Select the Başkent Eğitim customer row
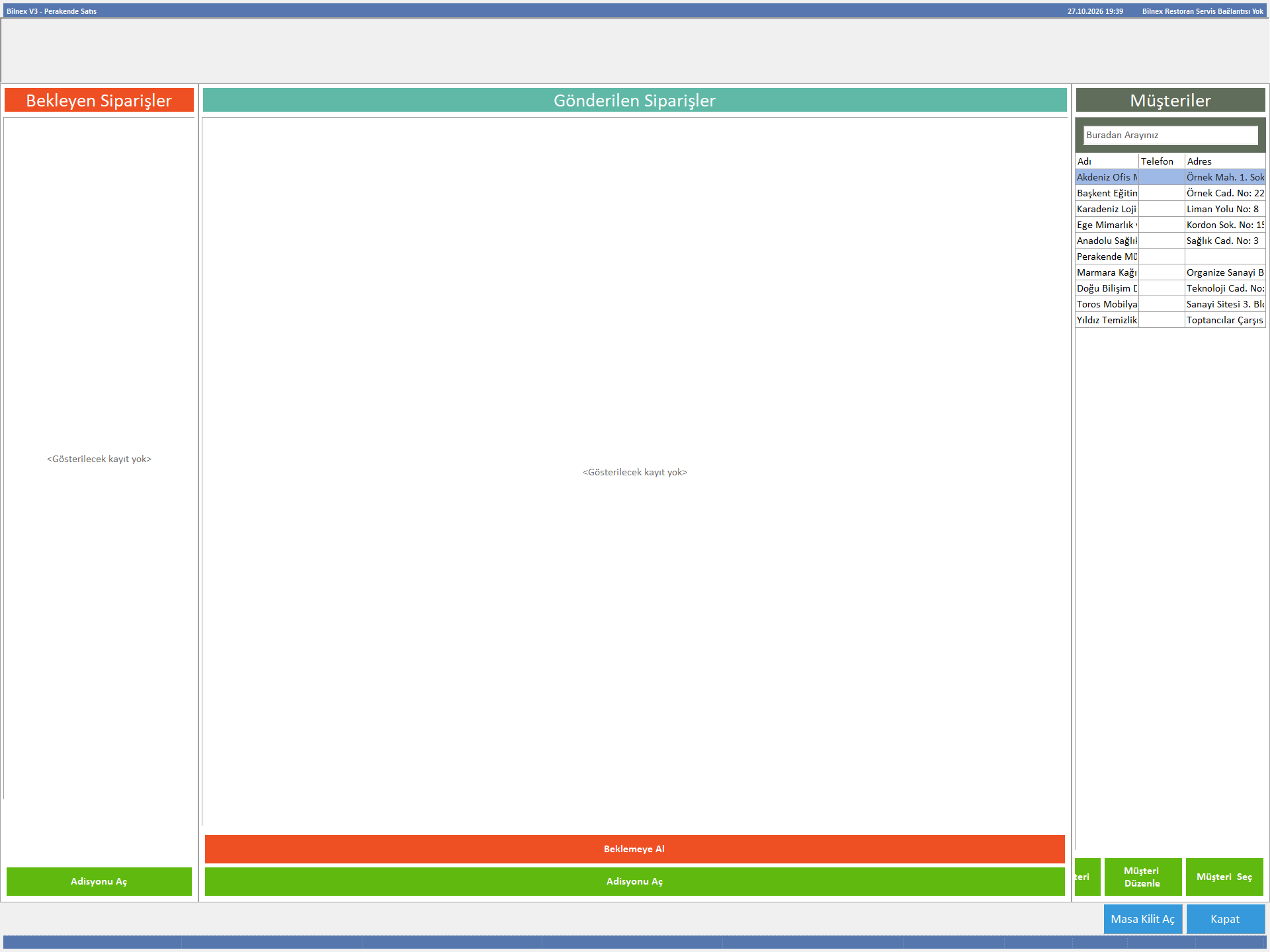The height and width of the screenshot is (952, 1270). (1170, 193)
